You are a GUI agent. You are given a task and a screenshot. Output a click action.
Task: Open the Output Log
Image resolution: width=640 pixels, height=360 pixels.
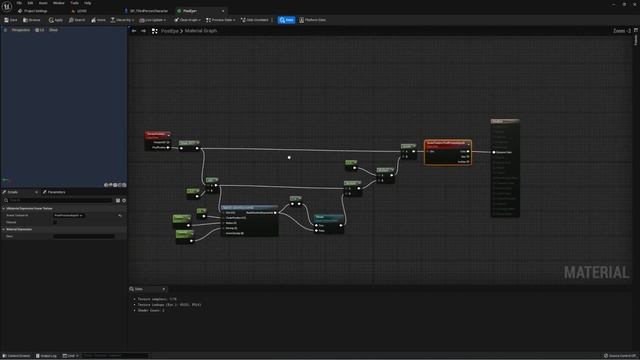click(x=46, y=356)
